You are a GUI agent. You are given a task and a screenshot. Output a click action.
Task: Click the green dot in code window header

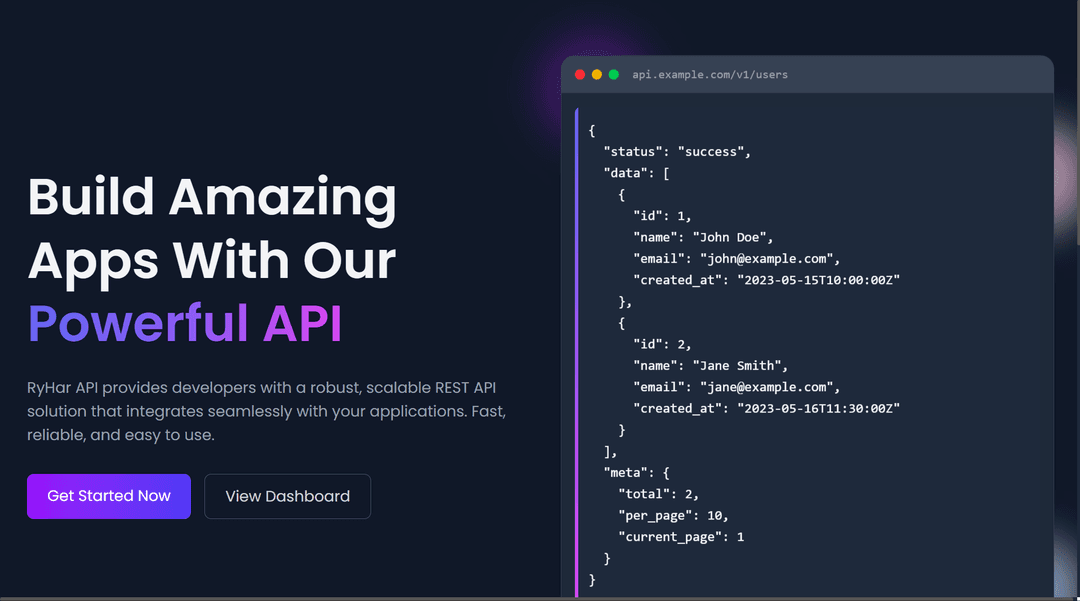coord(614,75)
